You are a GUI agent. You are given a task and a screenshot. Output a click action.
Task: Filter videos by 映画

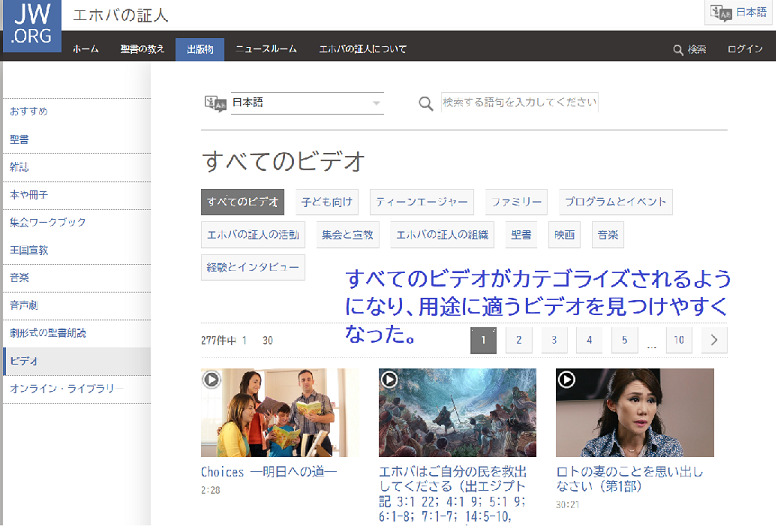click(564, 235)
